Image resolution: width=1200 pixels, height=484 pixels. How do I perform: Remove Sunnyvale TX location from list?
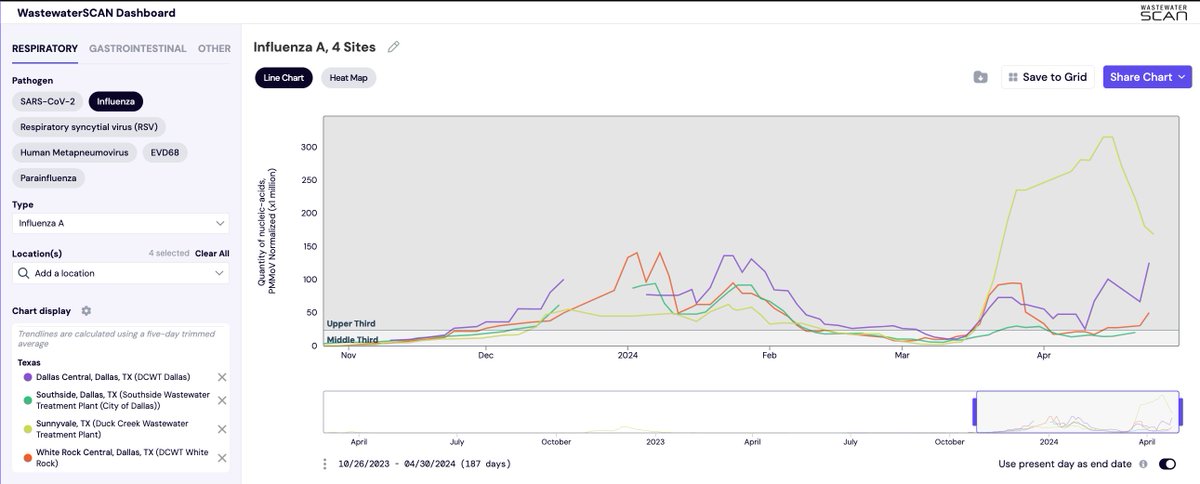pyautogui.click(x=222, y=429)
